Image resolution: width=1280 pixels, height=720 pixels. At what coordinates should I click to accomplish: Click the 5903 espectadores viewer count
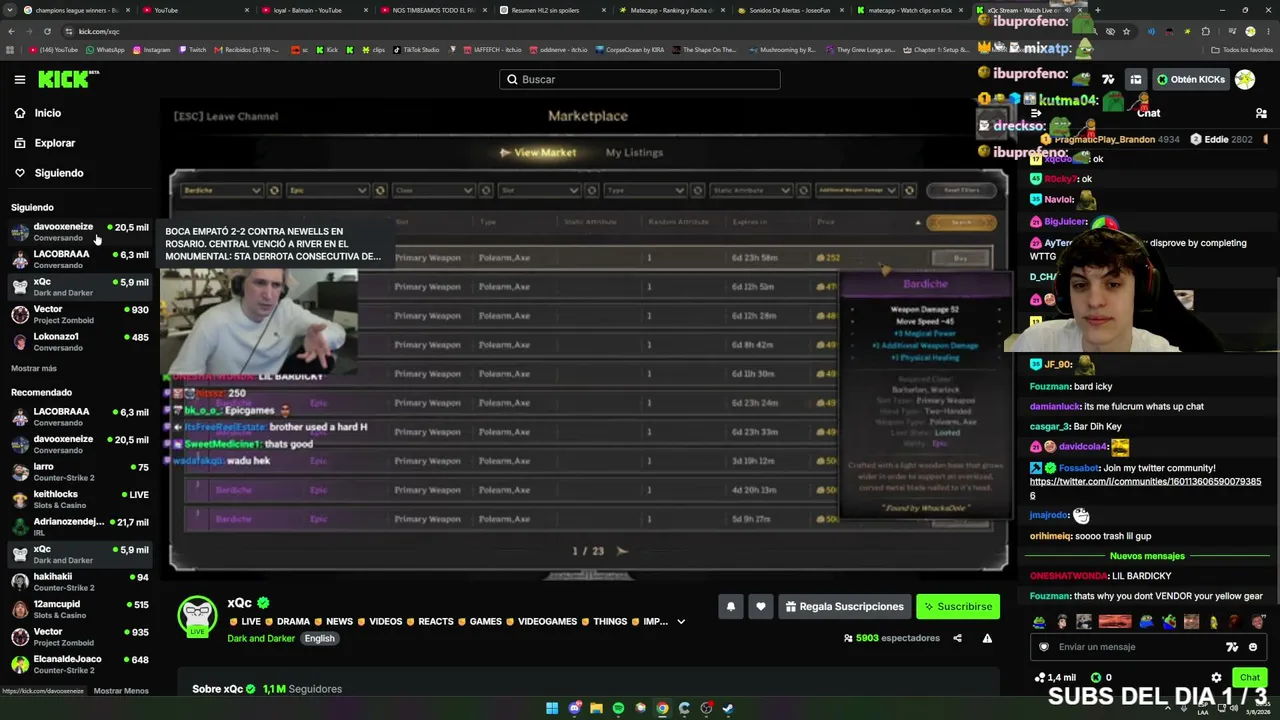pyautogui.click(x=892, y=638)
